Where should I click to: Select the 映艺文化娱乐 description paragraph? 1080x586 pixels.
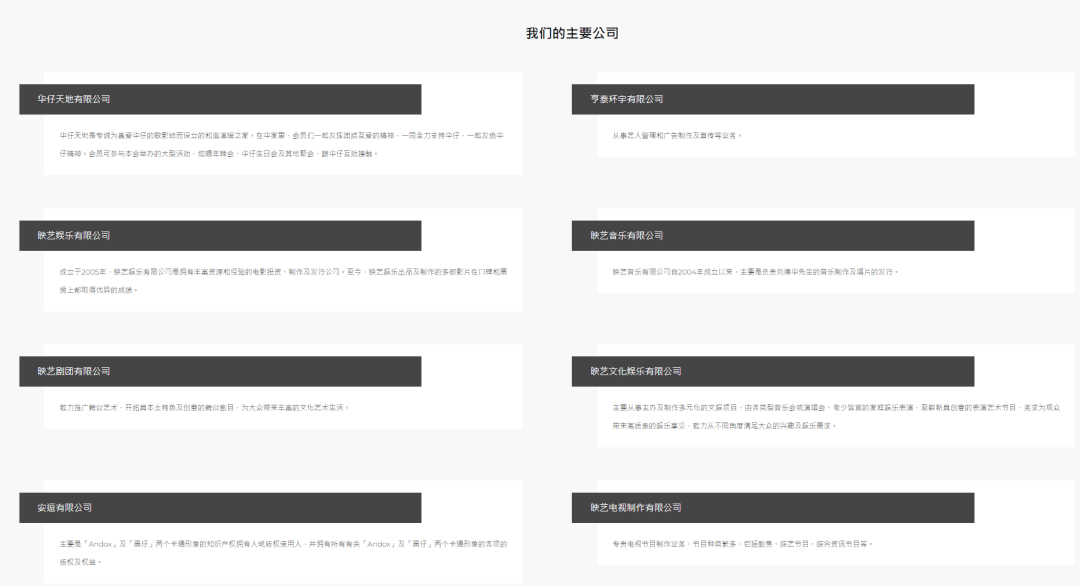836,417
